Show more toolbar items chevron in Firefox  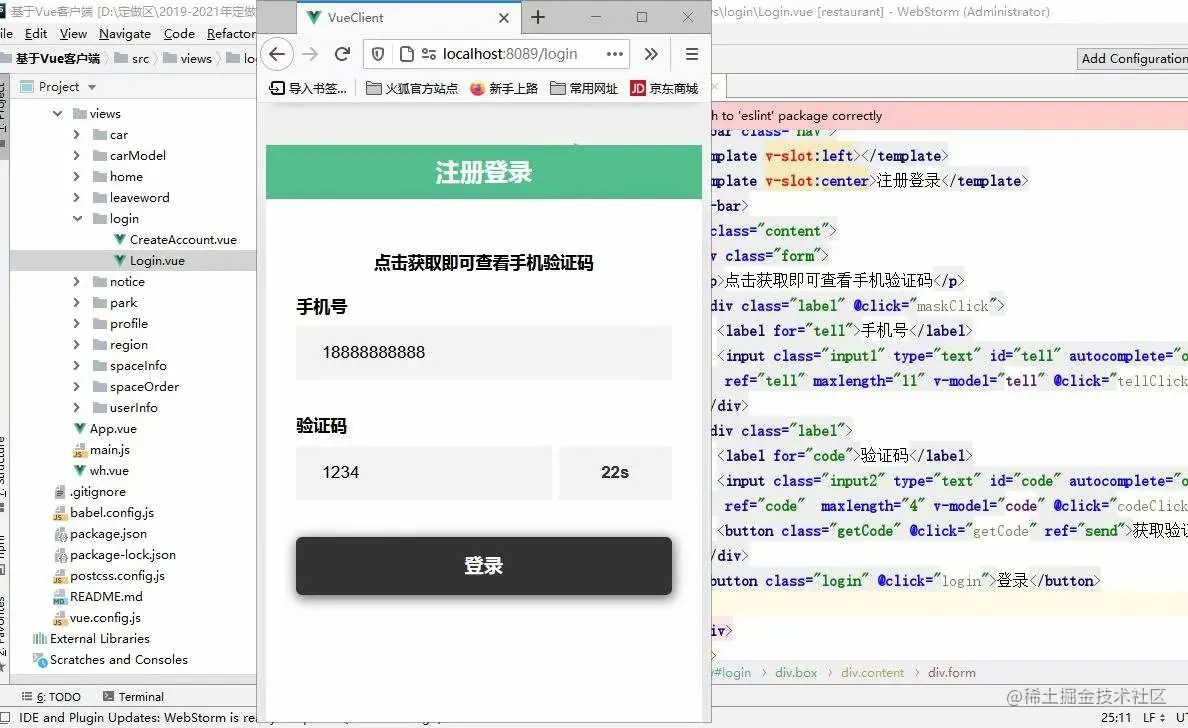pos(651,54)
